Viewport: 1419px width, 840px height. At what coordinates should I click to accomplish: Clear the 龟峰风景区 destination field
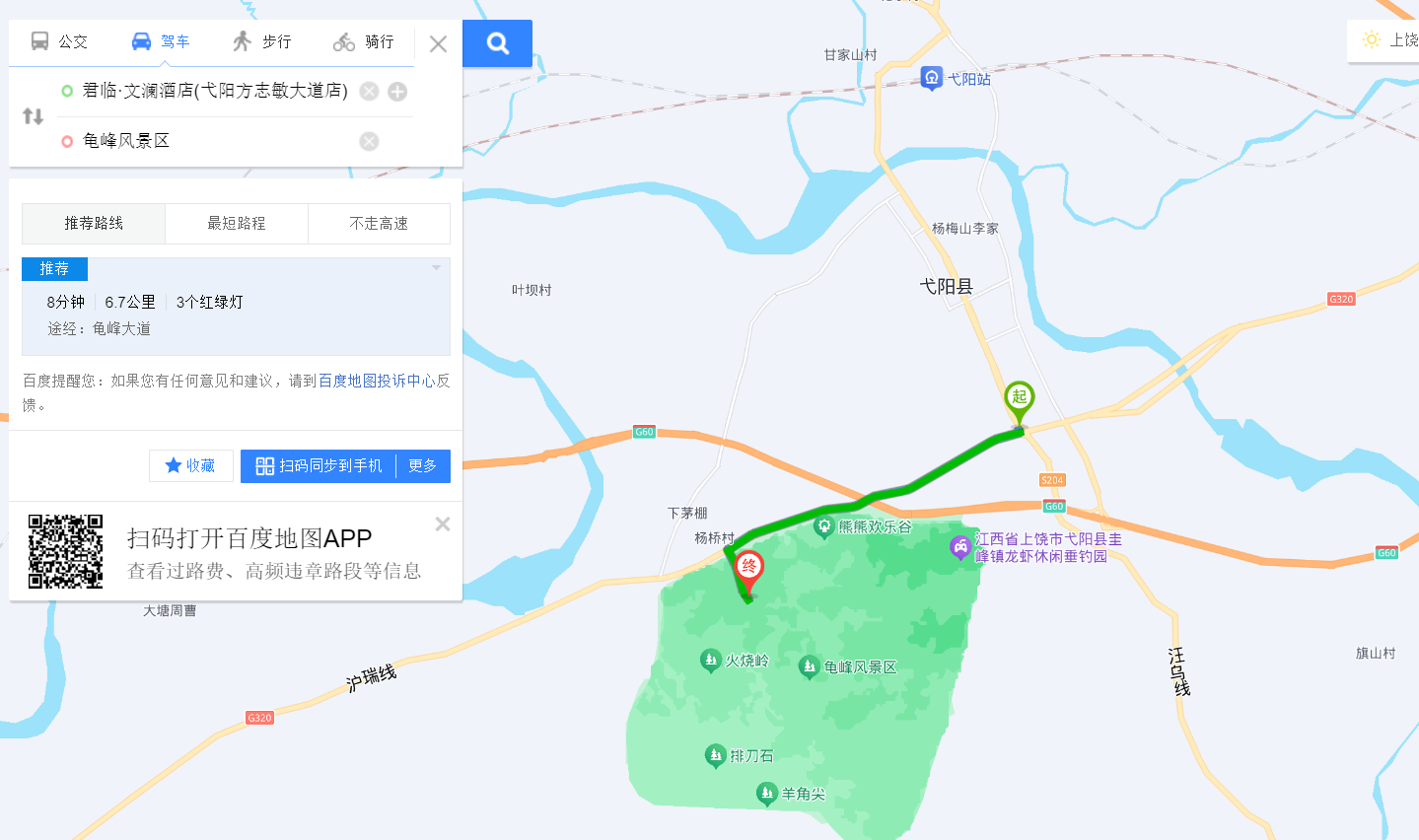coord(369,141)
